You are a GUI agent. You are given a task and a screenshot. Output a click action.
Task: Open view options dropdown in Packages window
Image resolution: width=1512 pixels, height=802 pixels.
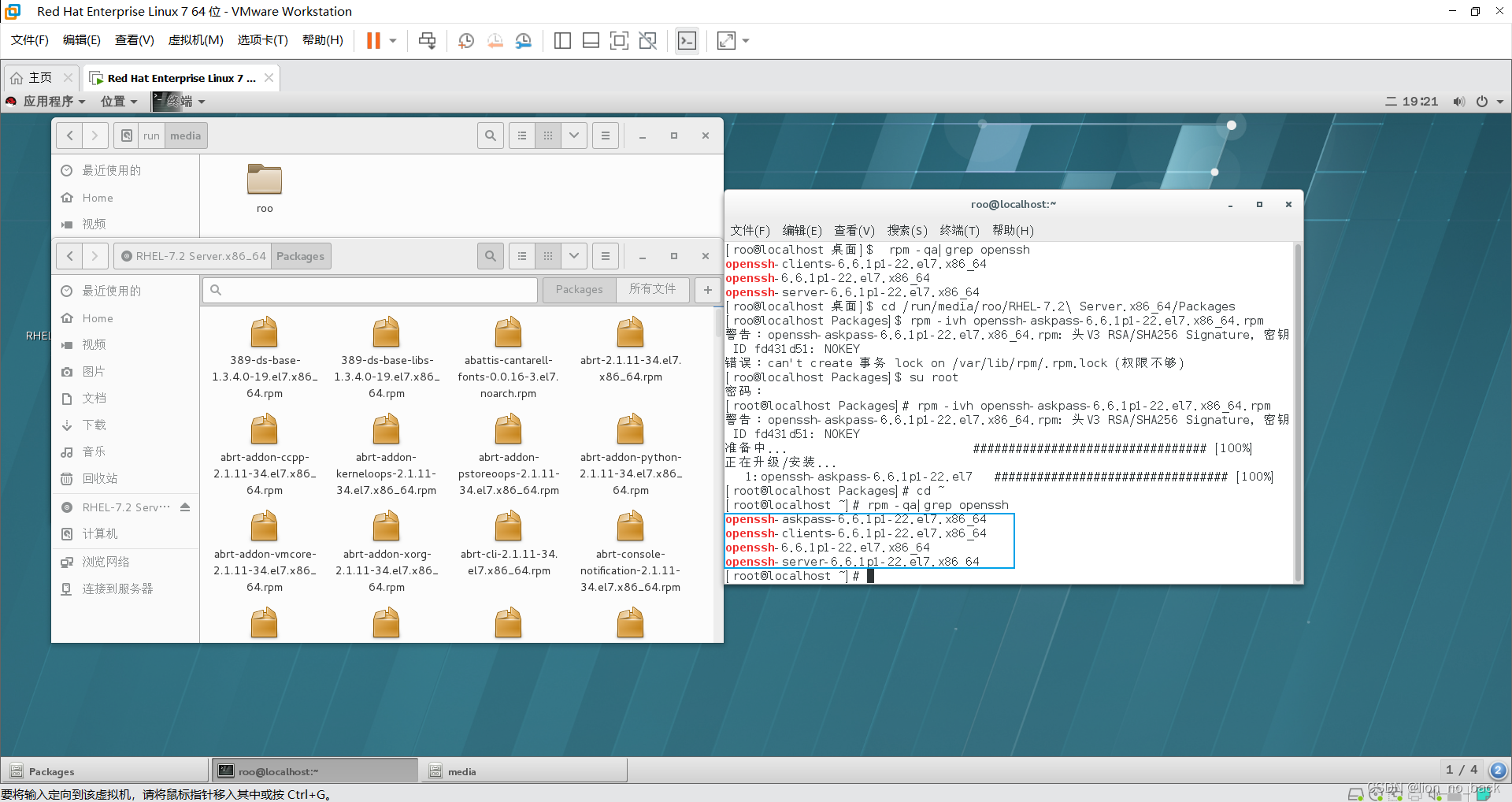(x=574, y=256)
